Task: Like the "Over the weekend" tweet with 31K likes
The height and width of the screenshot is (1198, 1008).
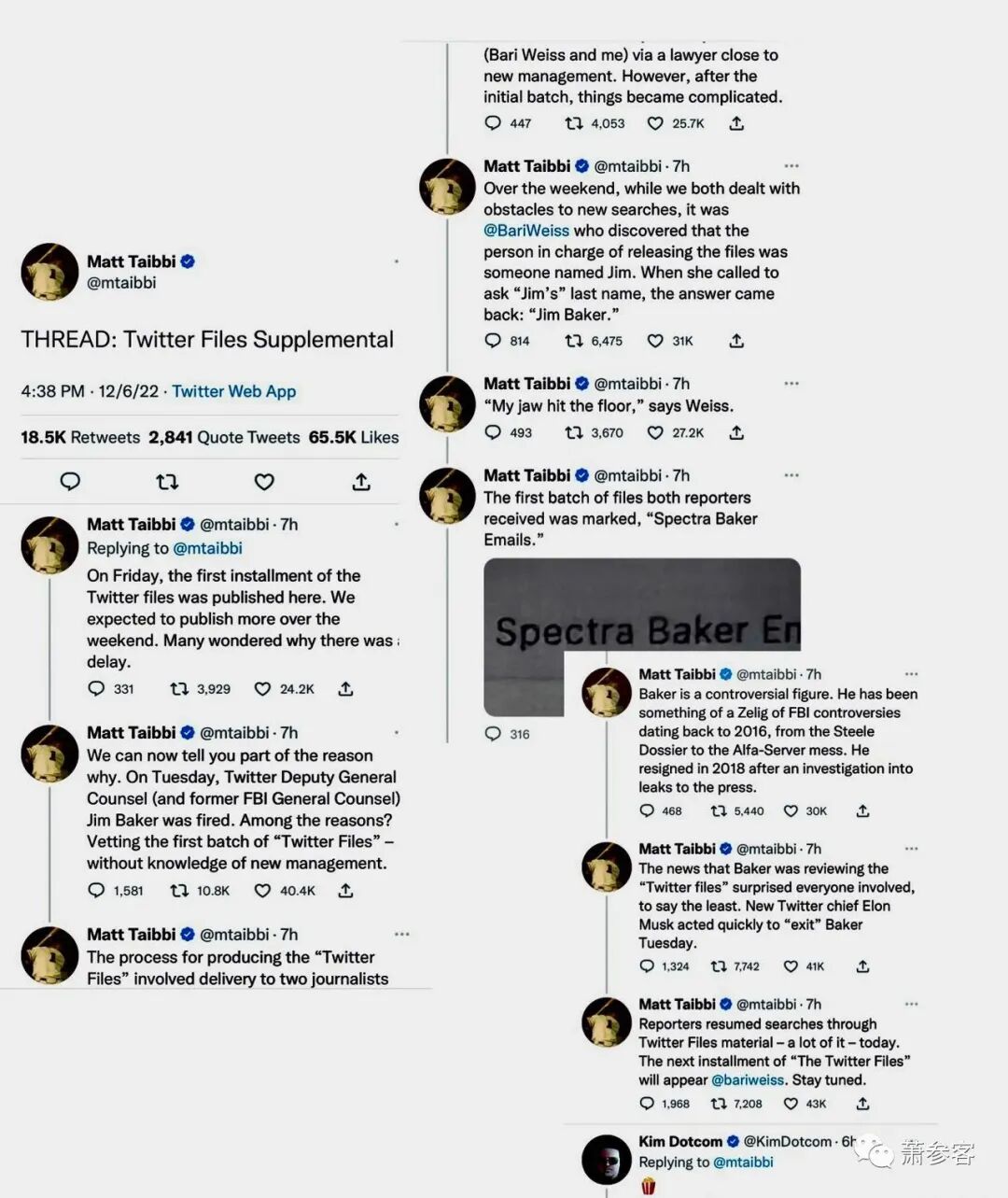Action: tap(670, 341)
